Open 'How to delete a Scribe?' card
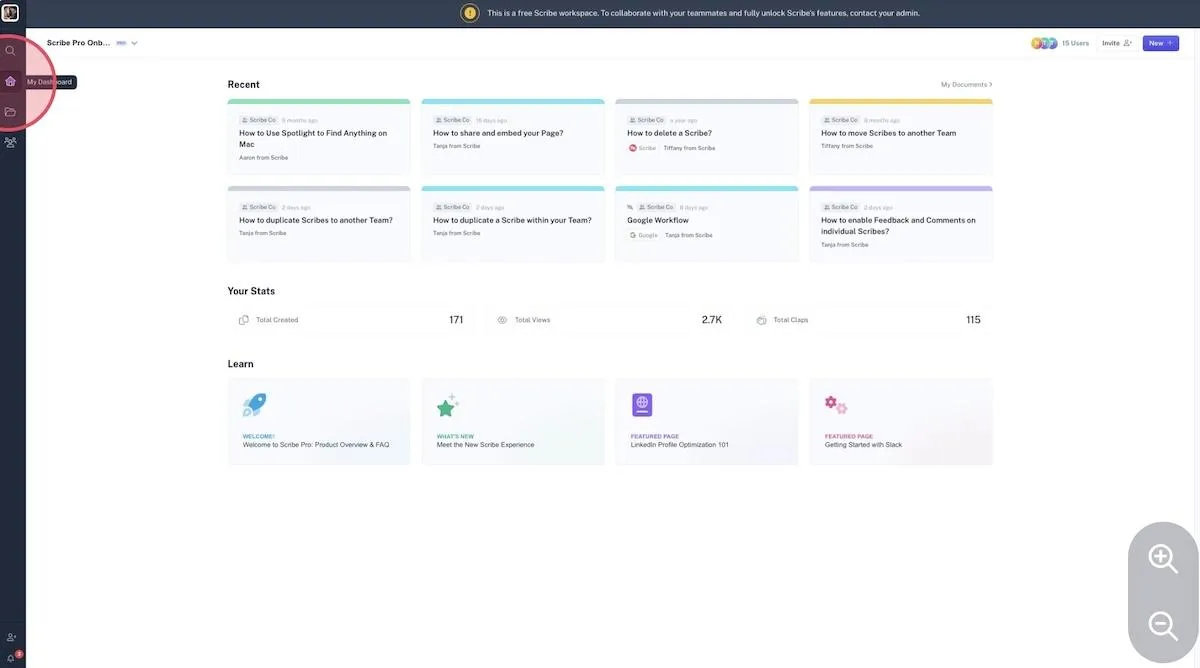1200x668 pixels. pos(707,137)
